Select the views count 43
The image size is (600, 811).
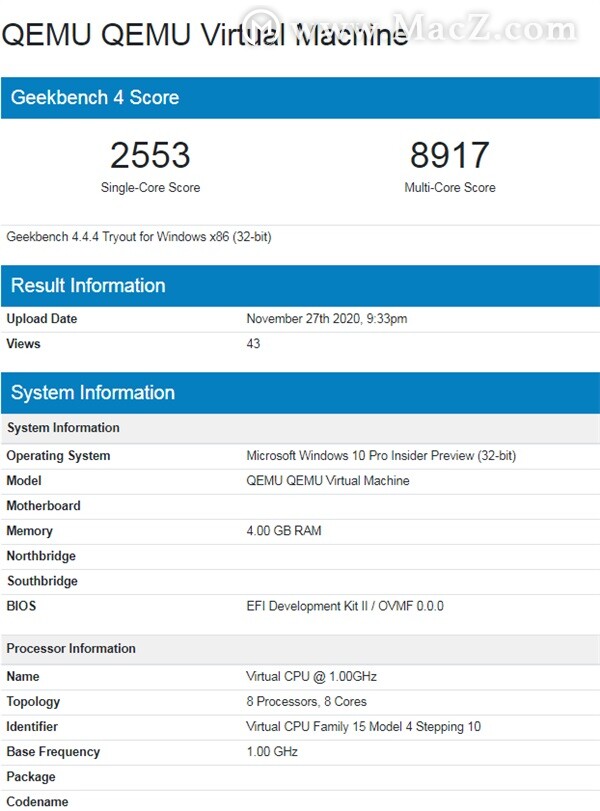[x=253, y=343]
